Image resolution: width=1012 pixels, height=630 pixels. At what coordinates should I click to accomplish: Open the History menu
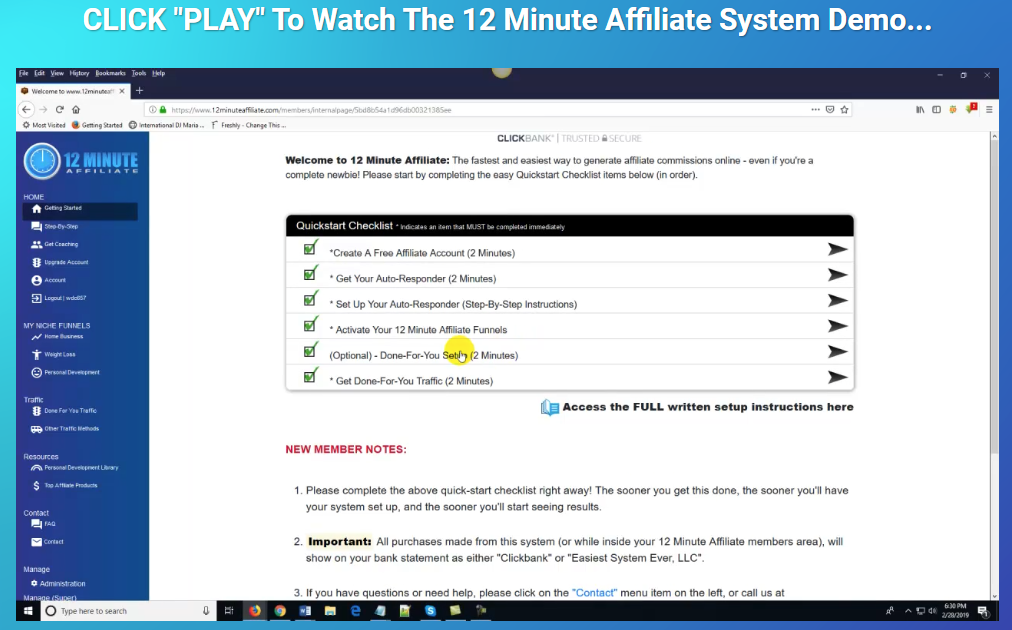(79, 73)
